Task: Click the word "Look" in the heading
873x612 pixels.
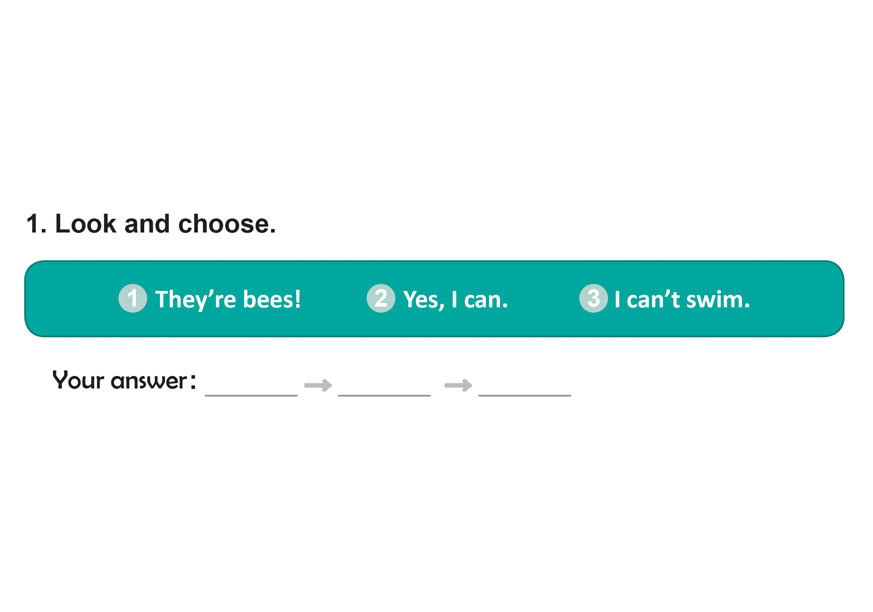Action: 86,224
